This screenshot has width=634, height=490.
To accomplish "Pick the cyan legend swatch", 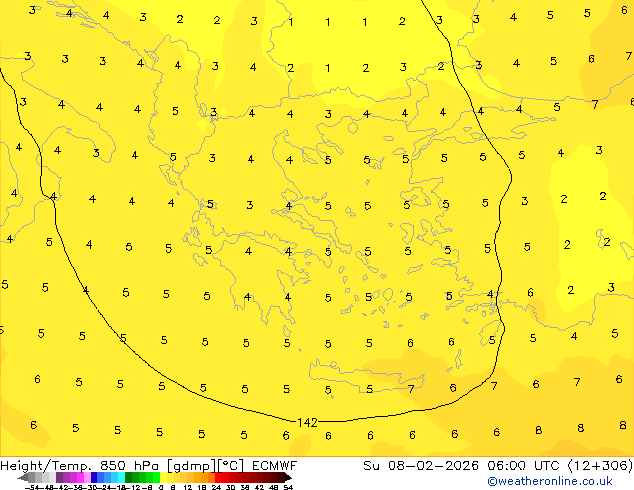I will pyautogui.click(x=121, y=477).
